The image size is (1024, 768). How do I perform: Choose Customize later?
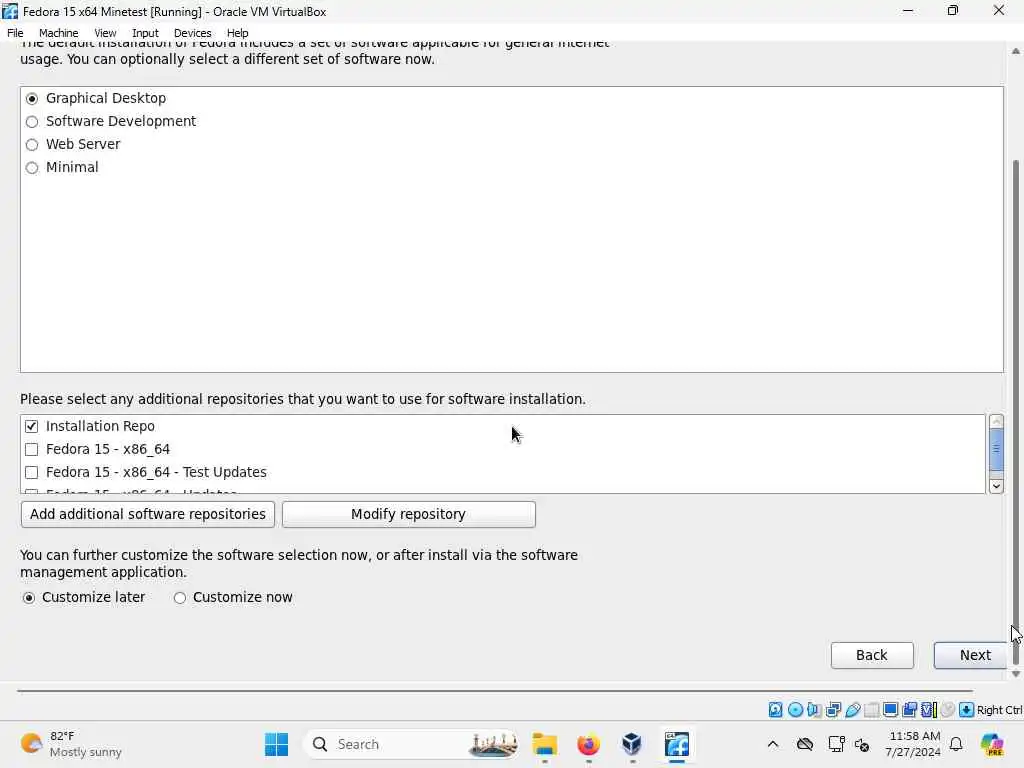coord(83,598)
